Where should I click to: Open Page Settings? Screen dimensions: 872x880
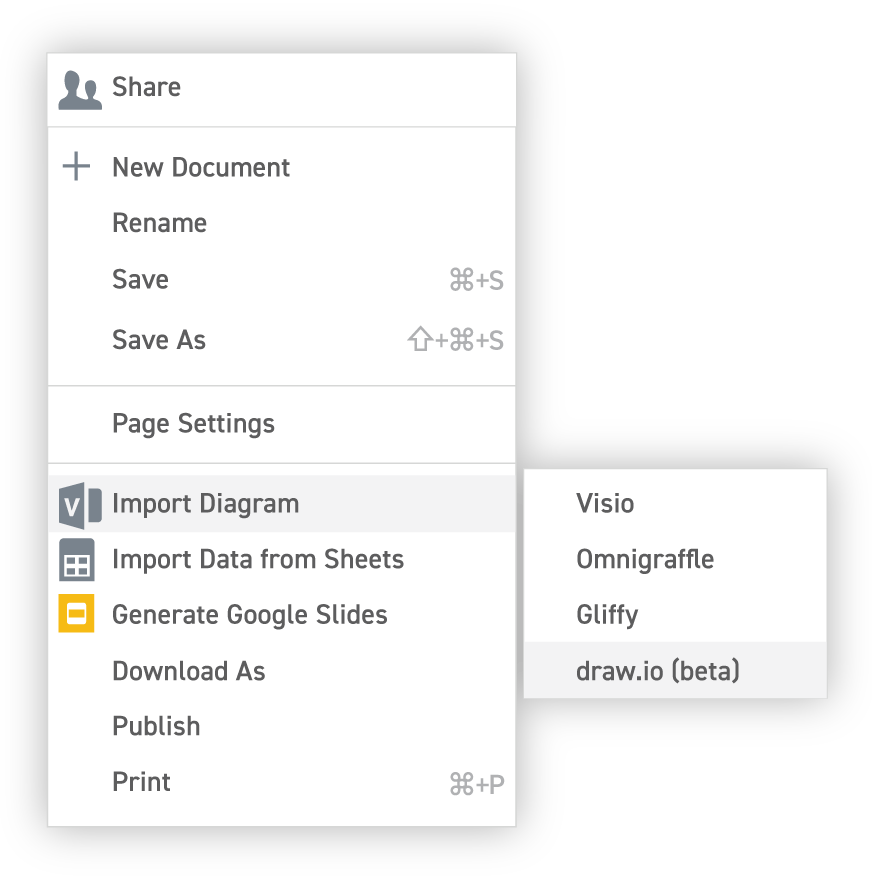click(x=193, y=424)
